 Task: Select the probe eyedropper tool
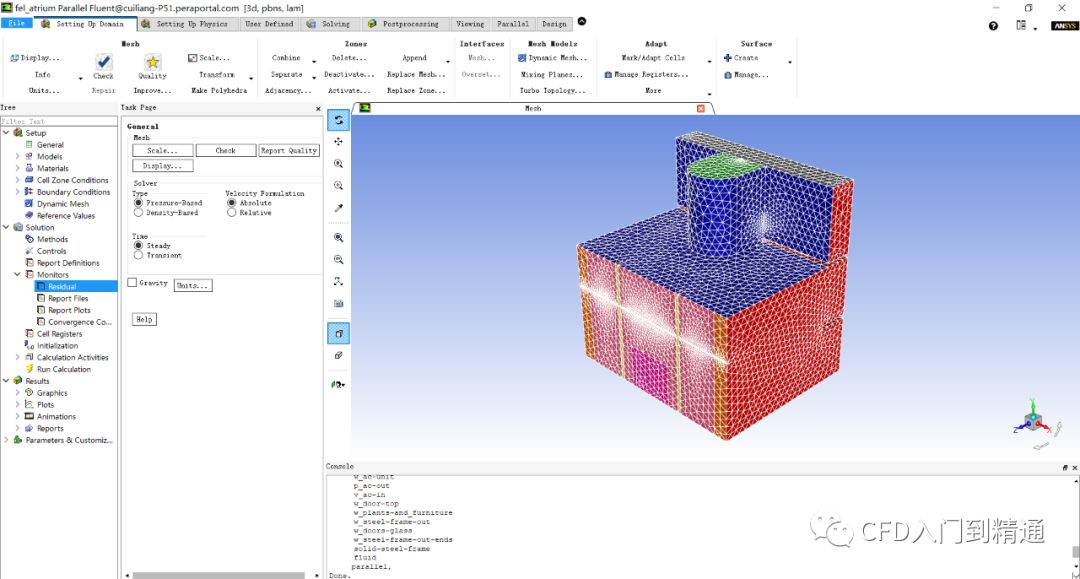[x=338, y=208]
